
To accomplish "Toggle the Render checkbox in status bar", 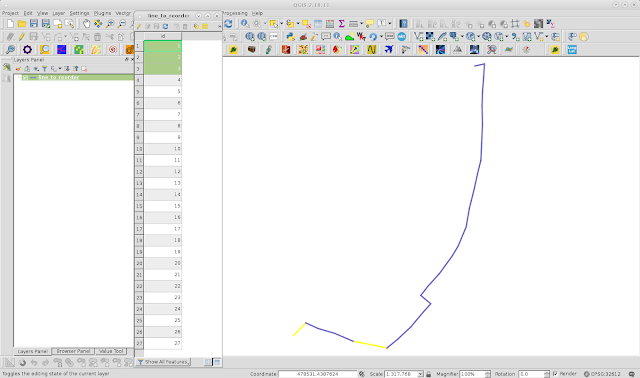I will click(555, 374).
